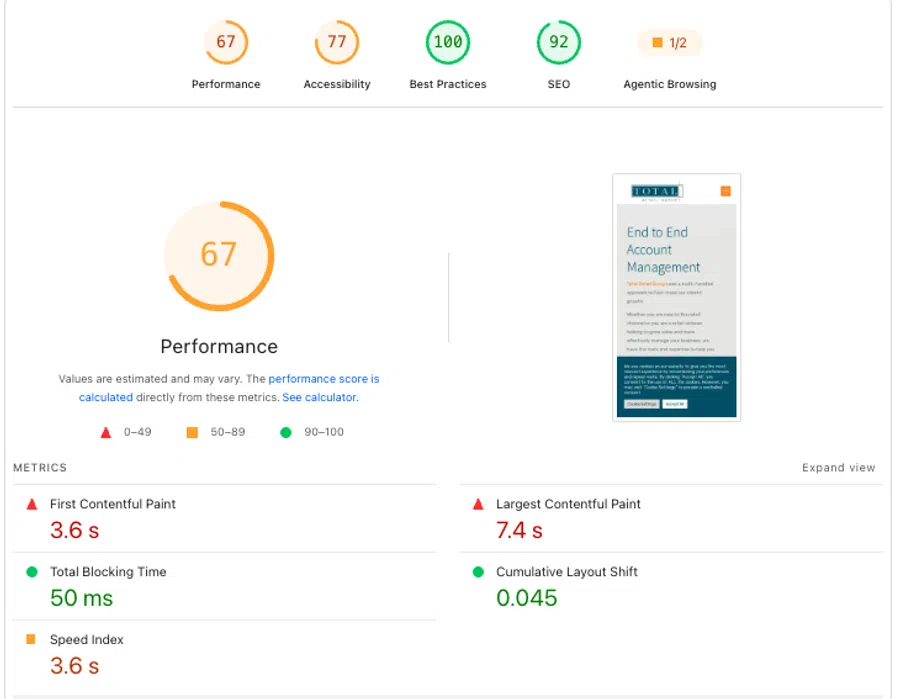Image resolution: width=900 pixels, height=699 pixels.
Task: Select the Agentic Browsing category label
Action: point(669,84)
